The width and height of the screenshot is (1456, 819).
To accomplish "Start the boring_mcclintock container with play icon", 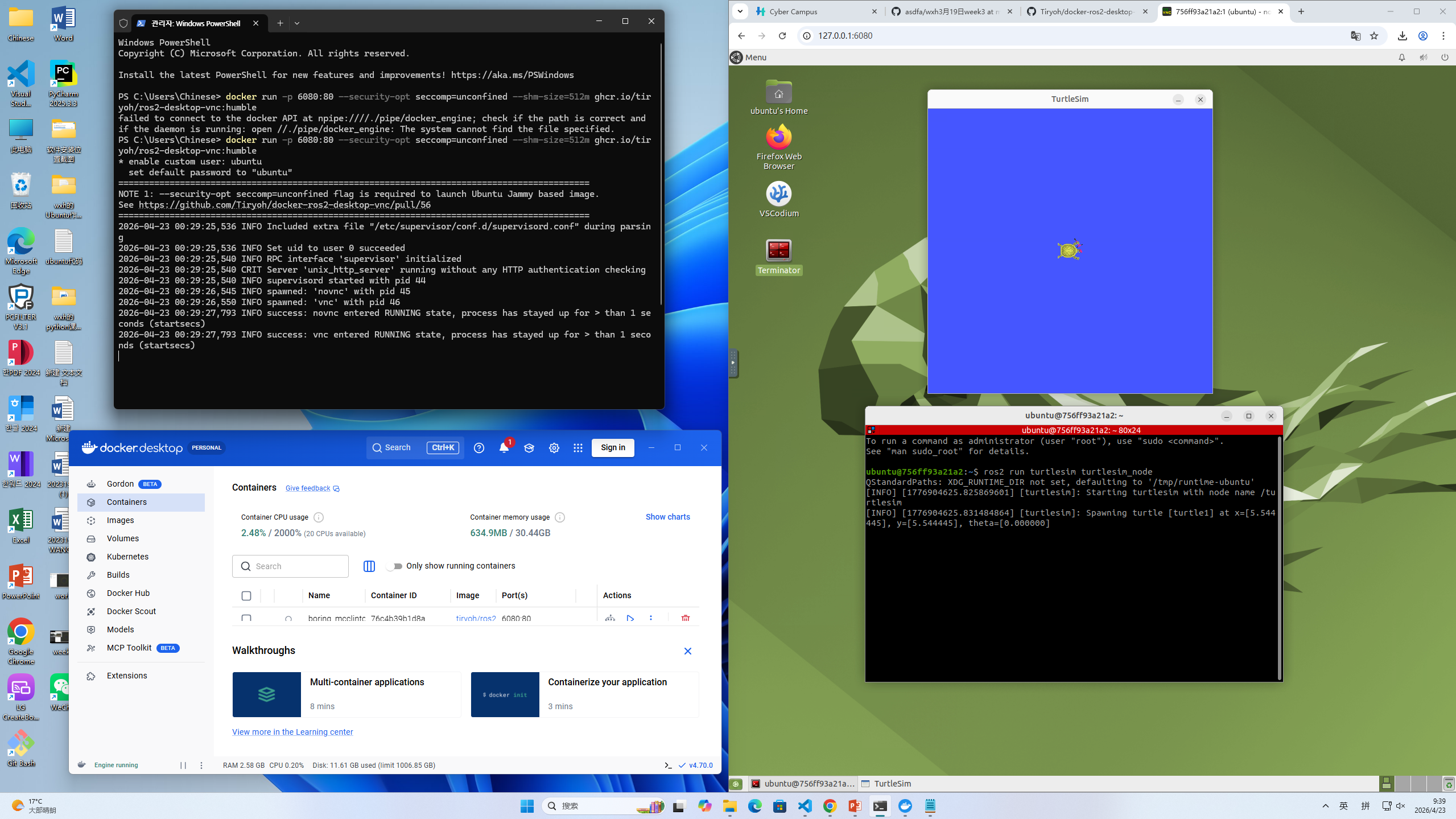I will pyautogui.click(x=630, y=618).
